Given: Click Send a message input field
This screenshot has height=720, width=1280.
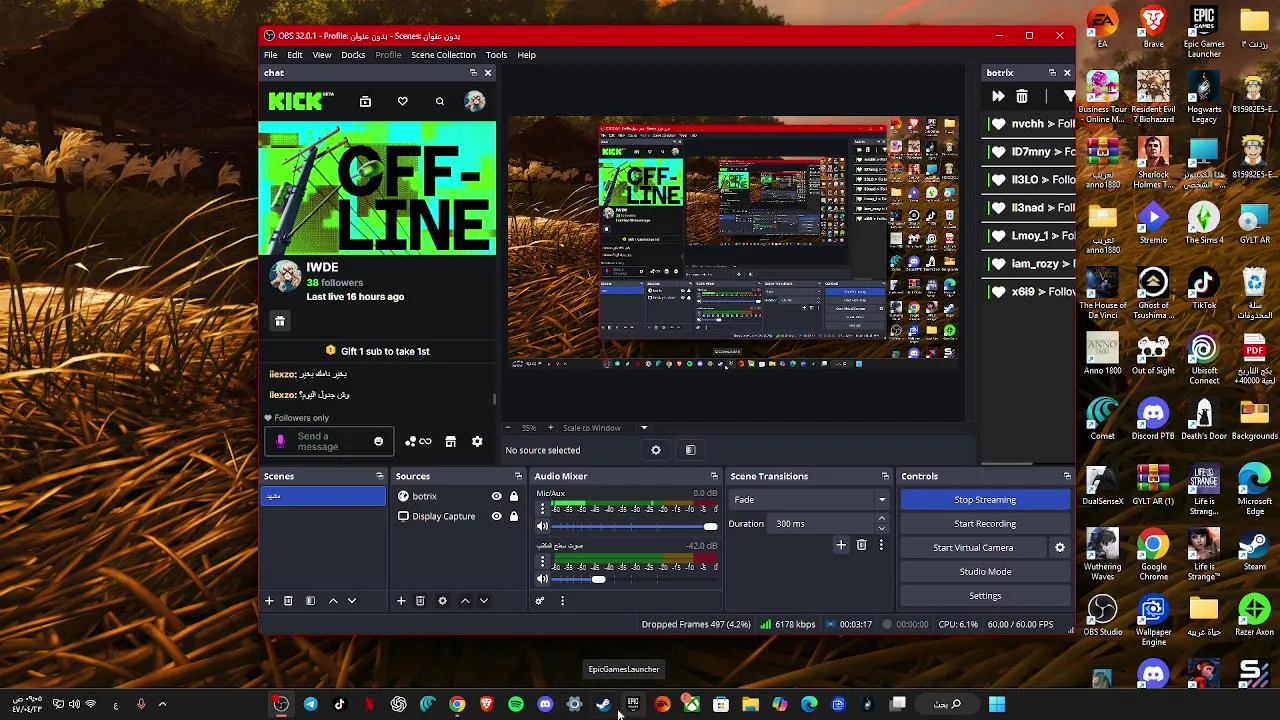Looking at the screenshot, I should point(328,441).
